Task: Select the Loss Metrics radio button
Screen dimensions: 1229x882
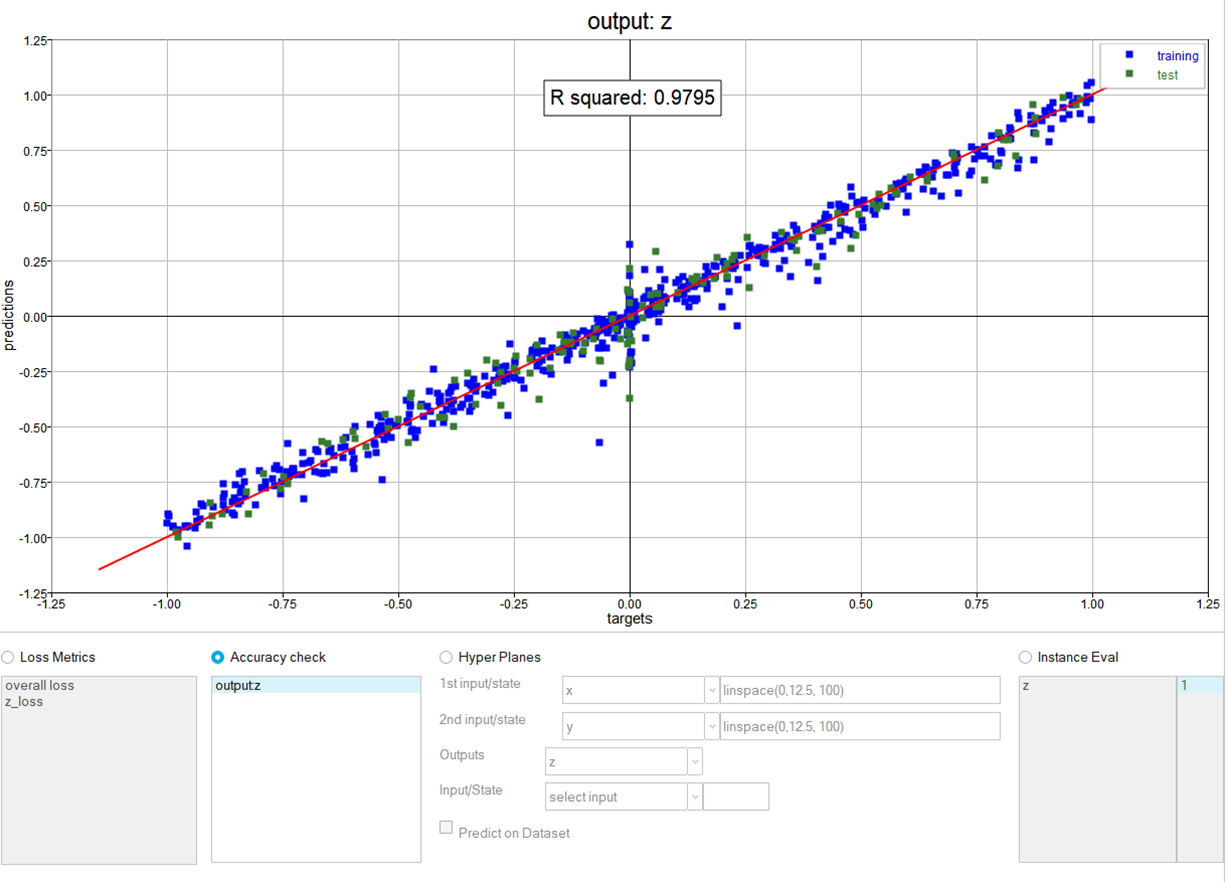Action: coord(8,657)
